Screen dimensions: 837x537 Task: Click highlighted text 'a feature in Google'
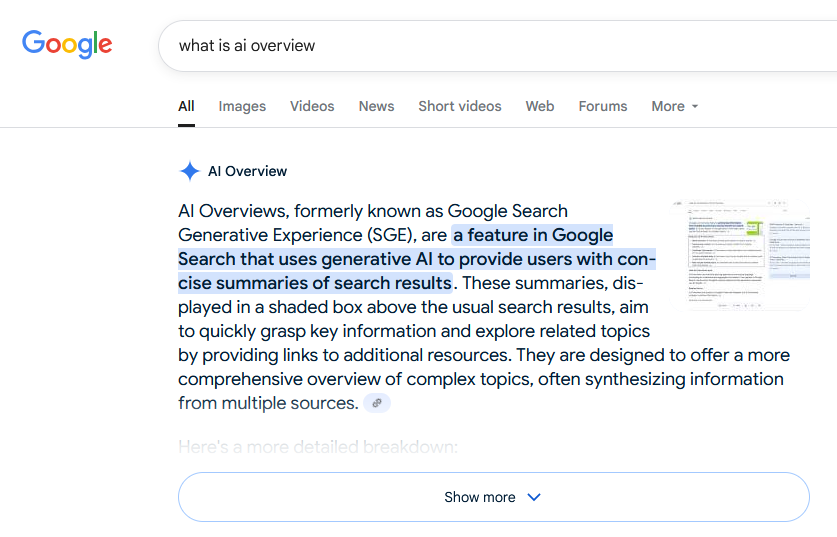point(533,235)
